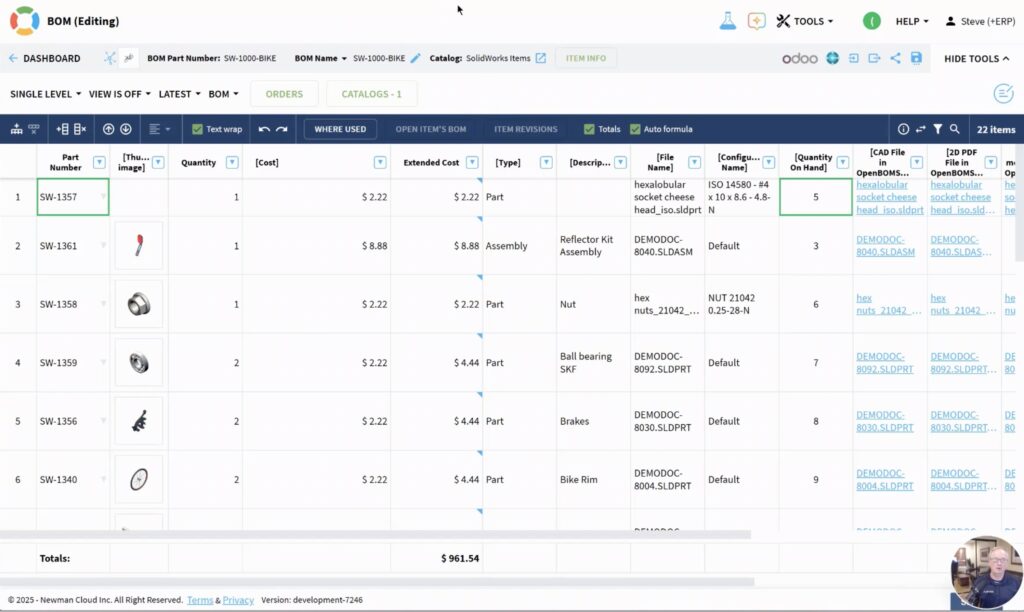Open Quantity column filter arrow
The height and width of the screenshot is (612, 1024).
232,163
